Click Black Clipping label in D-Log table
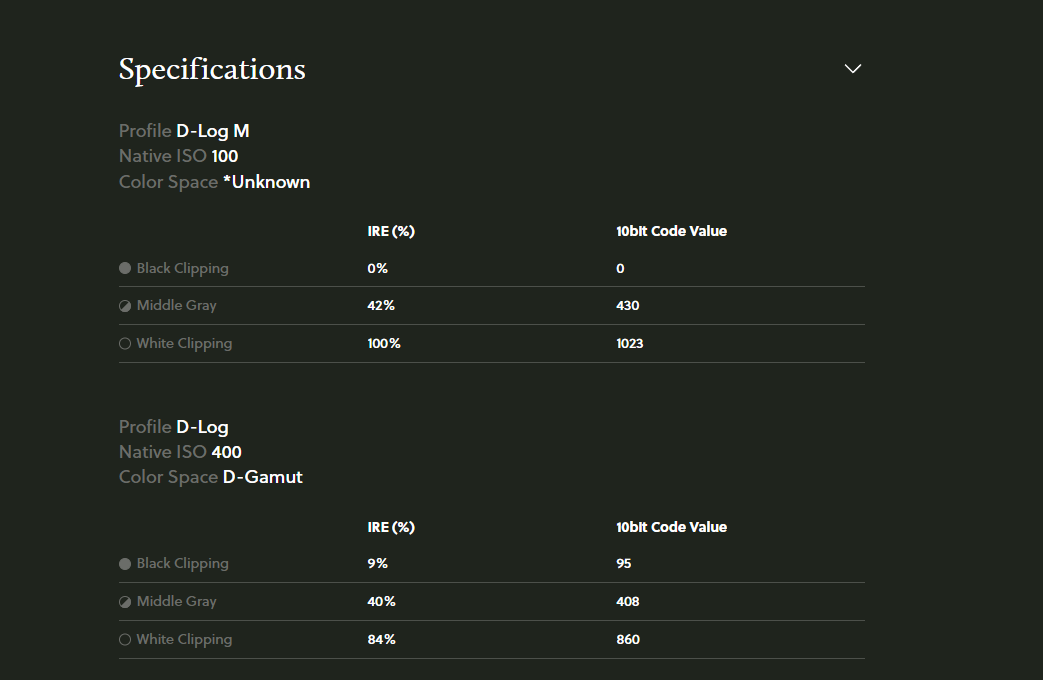Viewport: 1043px width, 680px height. [183, 564]
